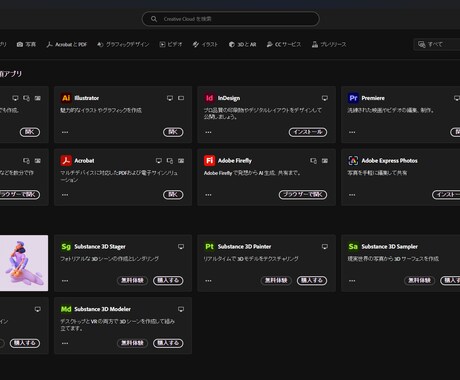Click the Premiere app icon
The height and width of the screenshot is (380, 460).
click(353, 98)
